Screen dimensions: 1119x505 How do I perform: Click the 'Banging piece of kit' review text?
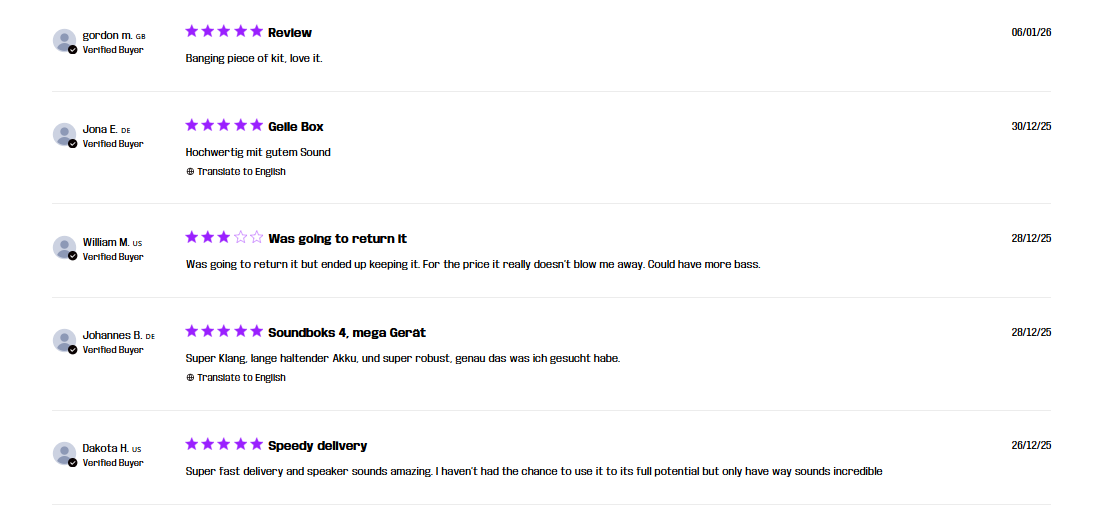[254, 58]
